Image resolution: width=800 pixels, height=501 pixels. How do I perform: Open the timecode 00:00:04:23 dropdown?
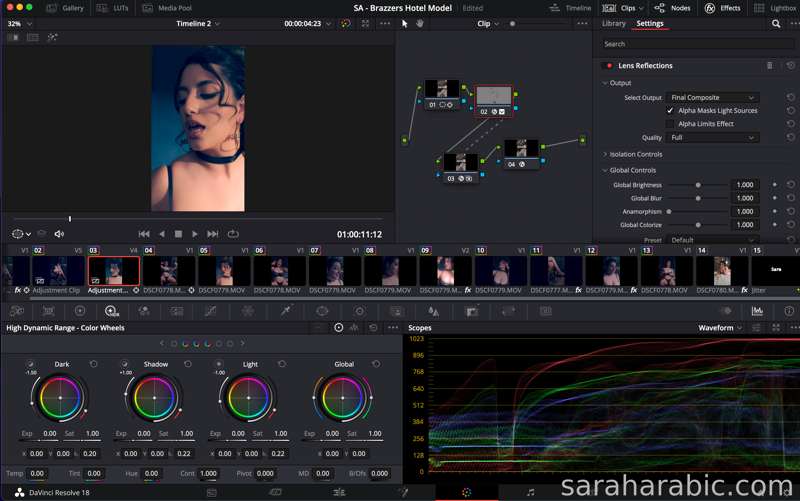[328, 24]
